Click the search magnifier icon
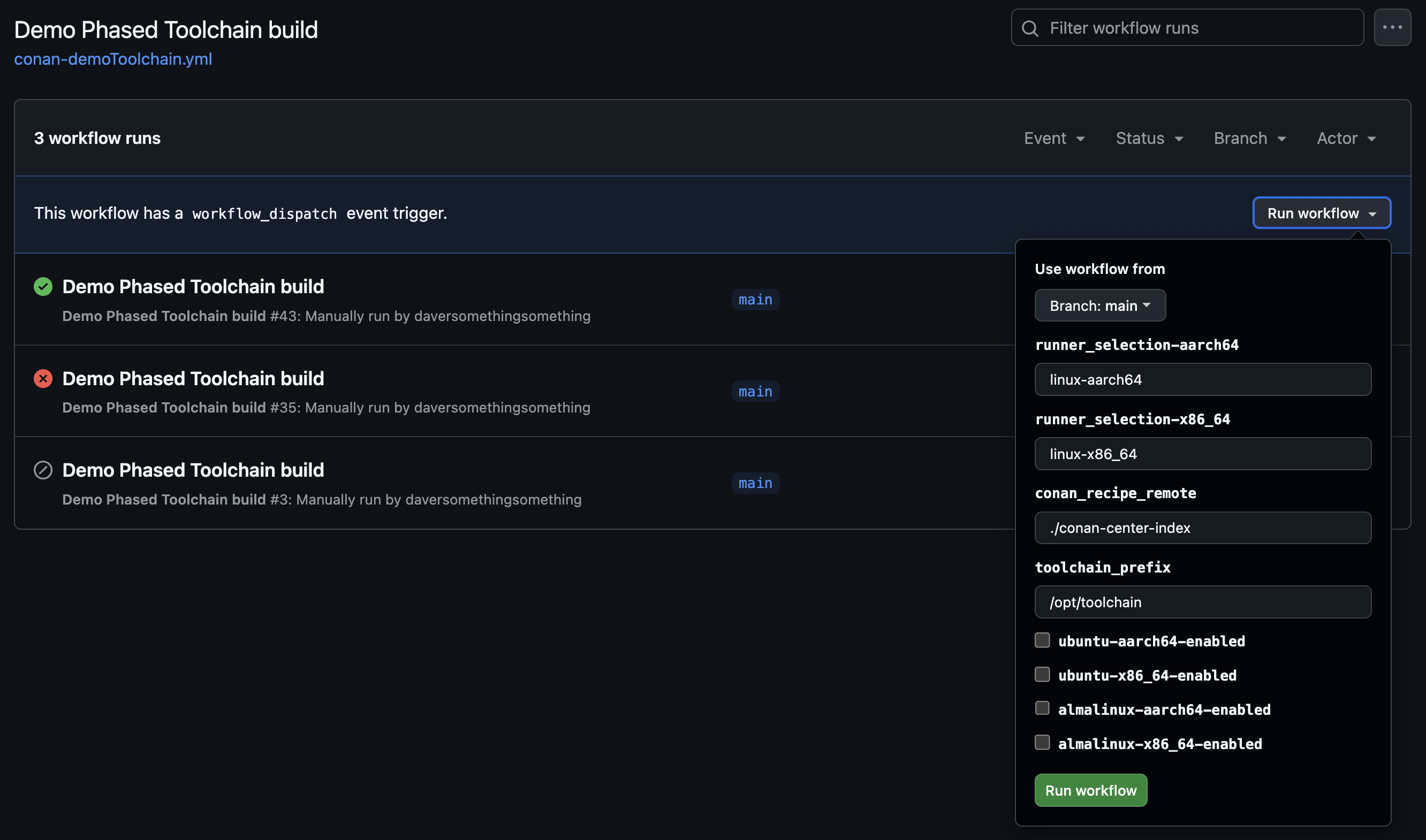The height and width of the screenshot is (840, 1426). [1030, 28]
